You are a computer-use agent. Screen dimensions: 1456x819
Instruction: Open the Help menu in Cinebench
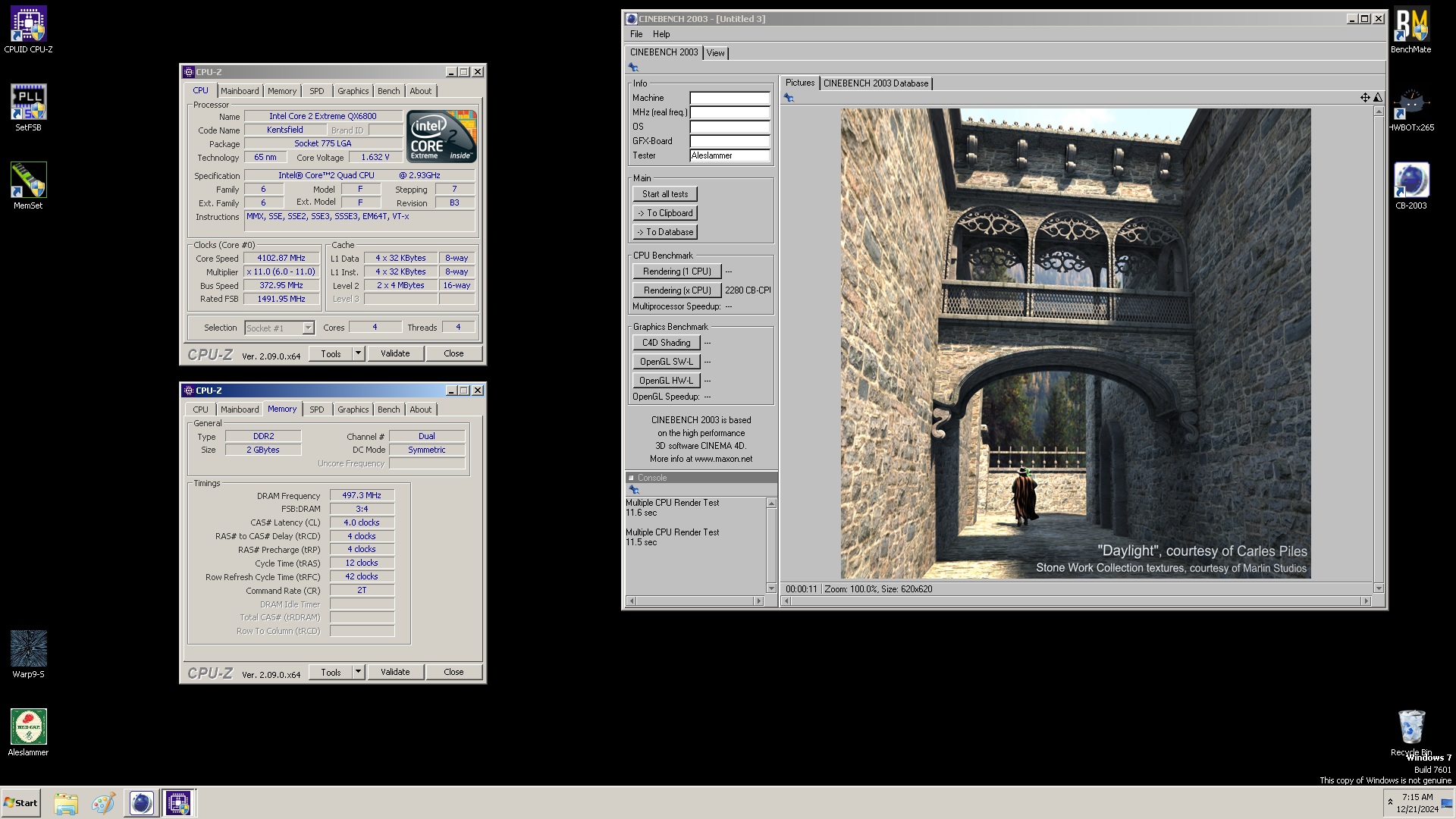click(661, 34)
